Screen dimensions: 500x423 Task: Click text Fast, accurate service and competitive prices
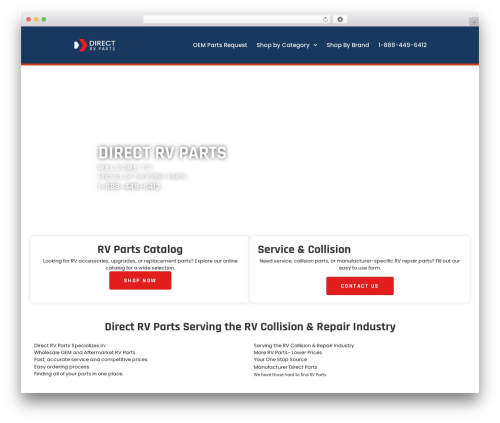click(90, 359)
